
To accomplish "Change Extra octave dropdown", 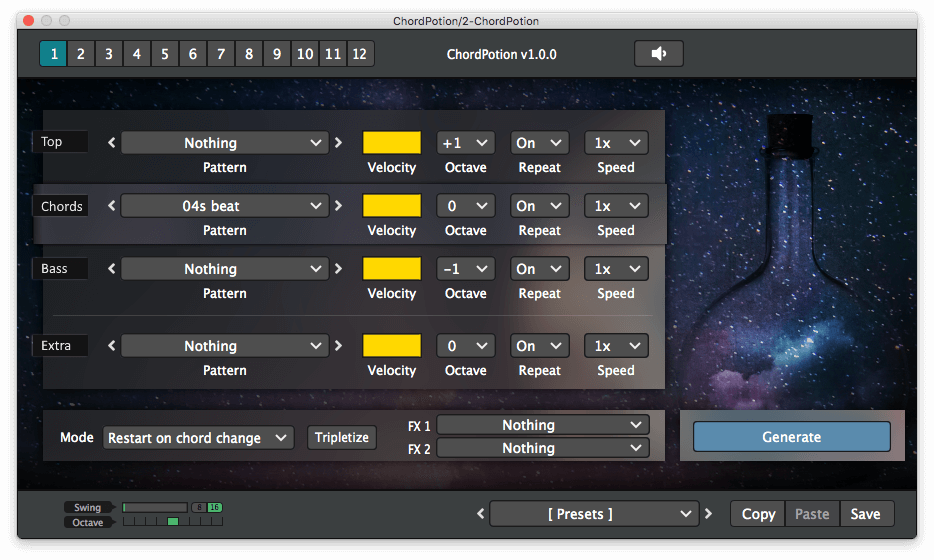I will tap(465, 346).
